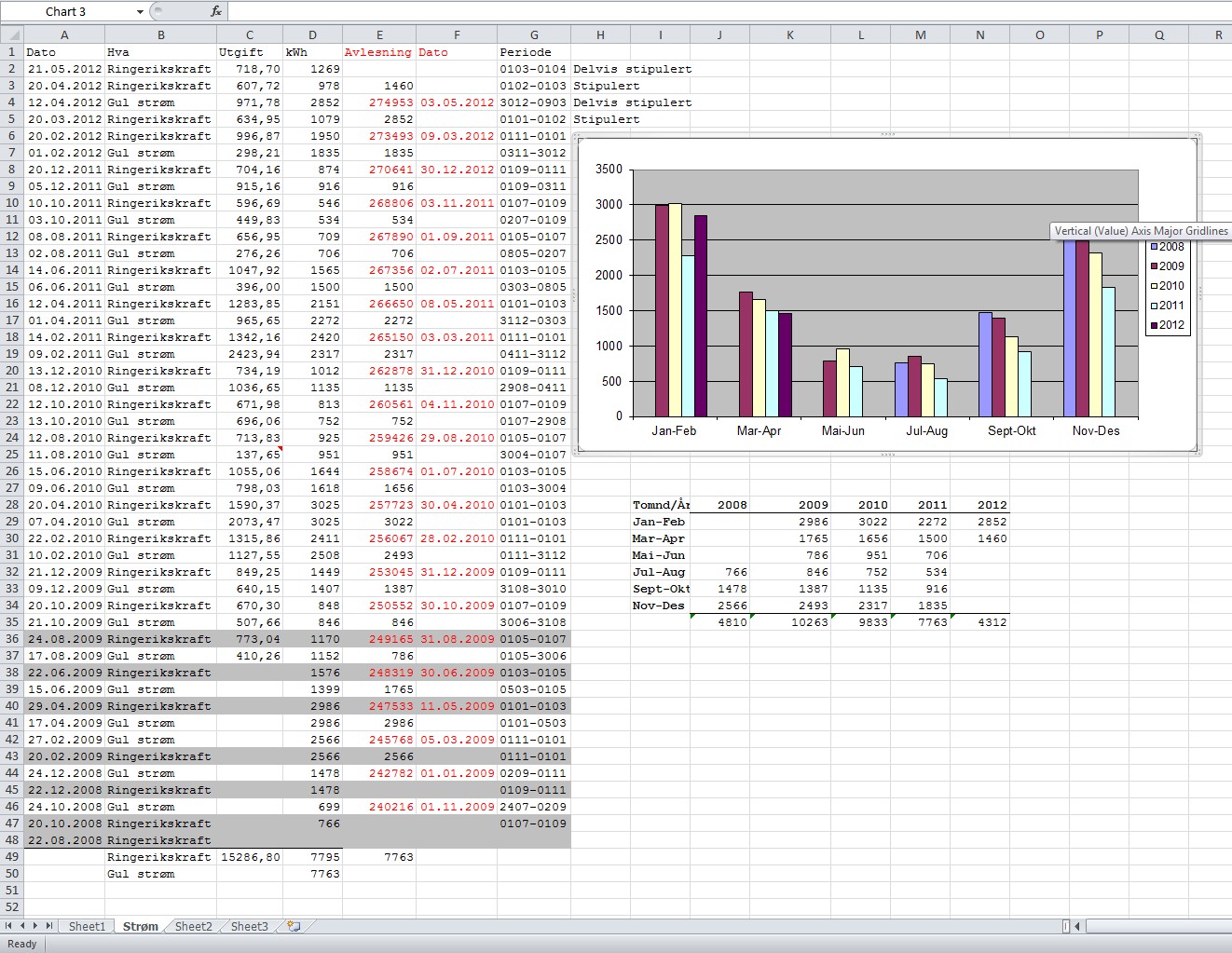Go to the Sheet3 tab
Screen dimensions: 1232x953
[249, 926]
